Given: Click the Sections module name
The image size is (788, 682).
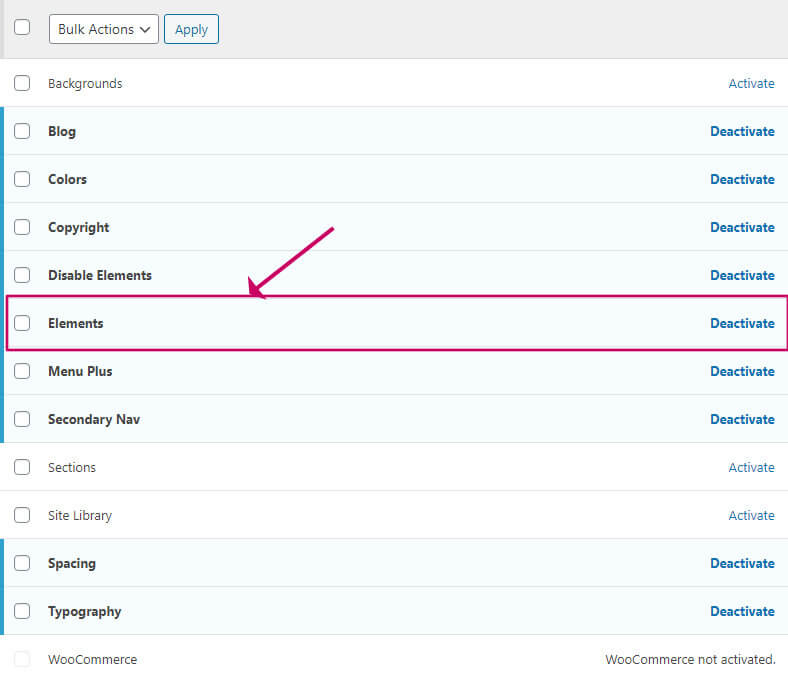Looking at the screenshot, I should coord(72,467).
